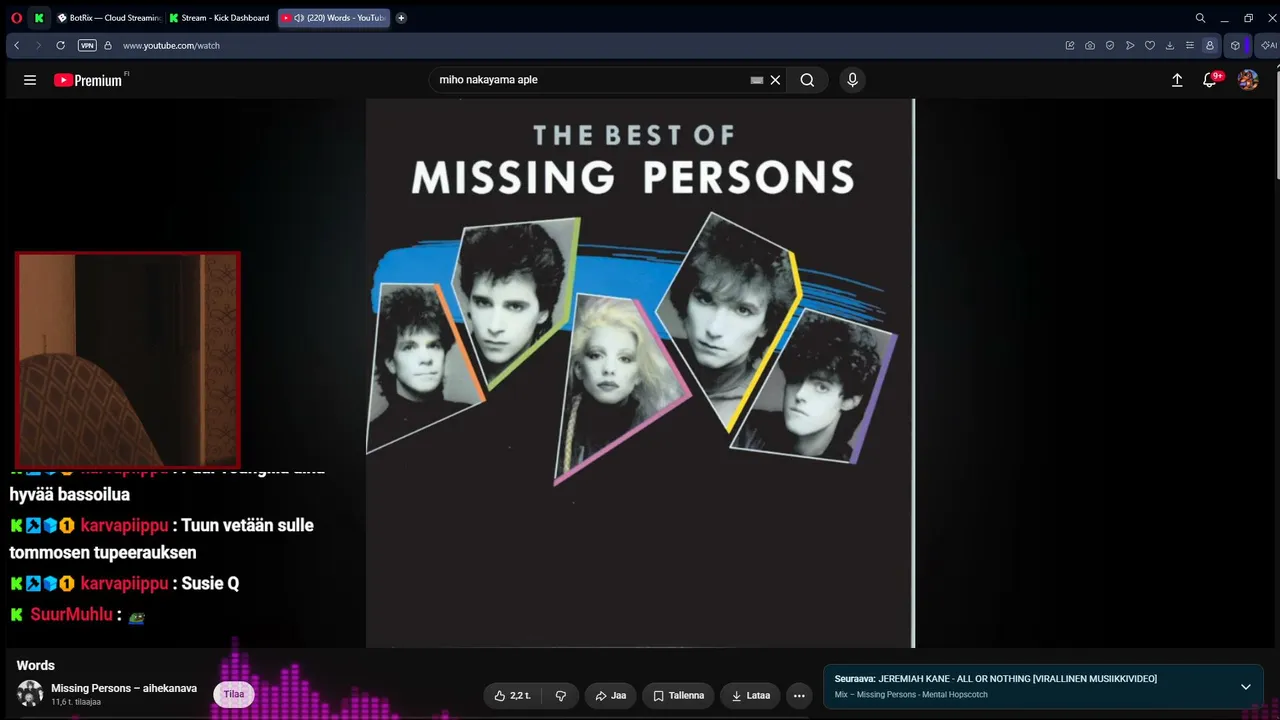Switch to the BotRix Cloud Streaming tab
Screen dimensions: 1280x720
109,18
